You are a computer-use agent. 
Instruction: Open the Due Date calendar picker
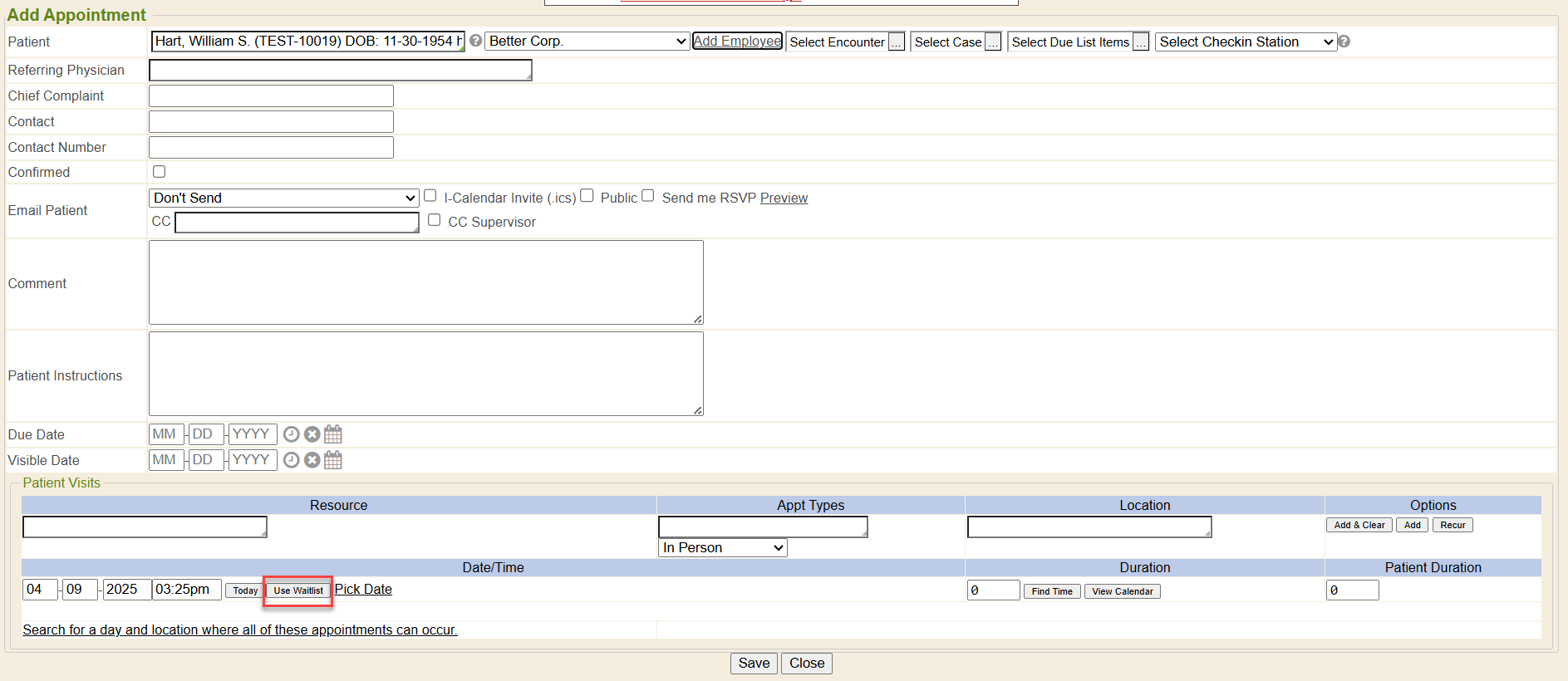pyautogui.click(x=333, y=434)
